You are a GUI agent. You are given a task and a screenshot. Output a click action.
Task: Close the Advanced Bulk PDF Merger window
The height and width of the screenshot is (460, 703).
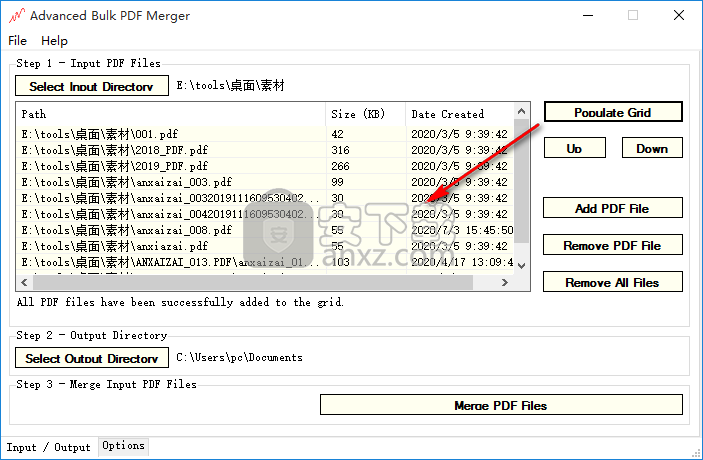pos(679,16)
